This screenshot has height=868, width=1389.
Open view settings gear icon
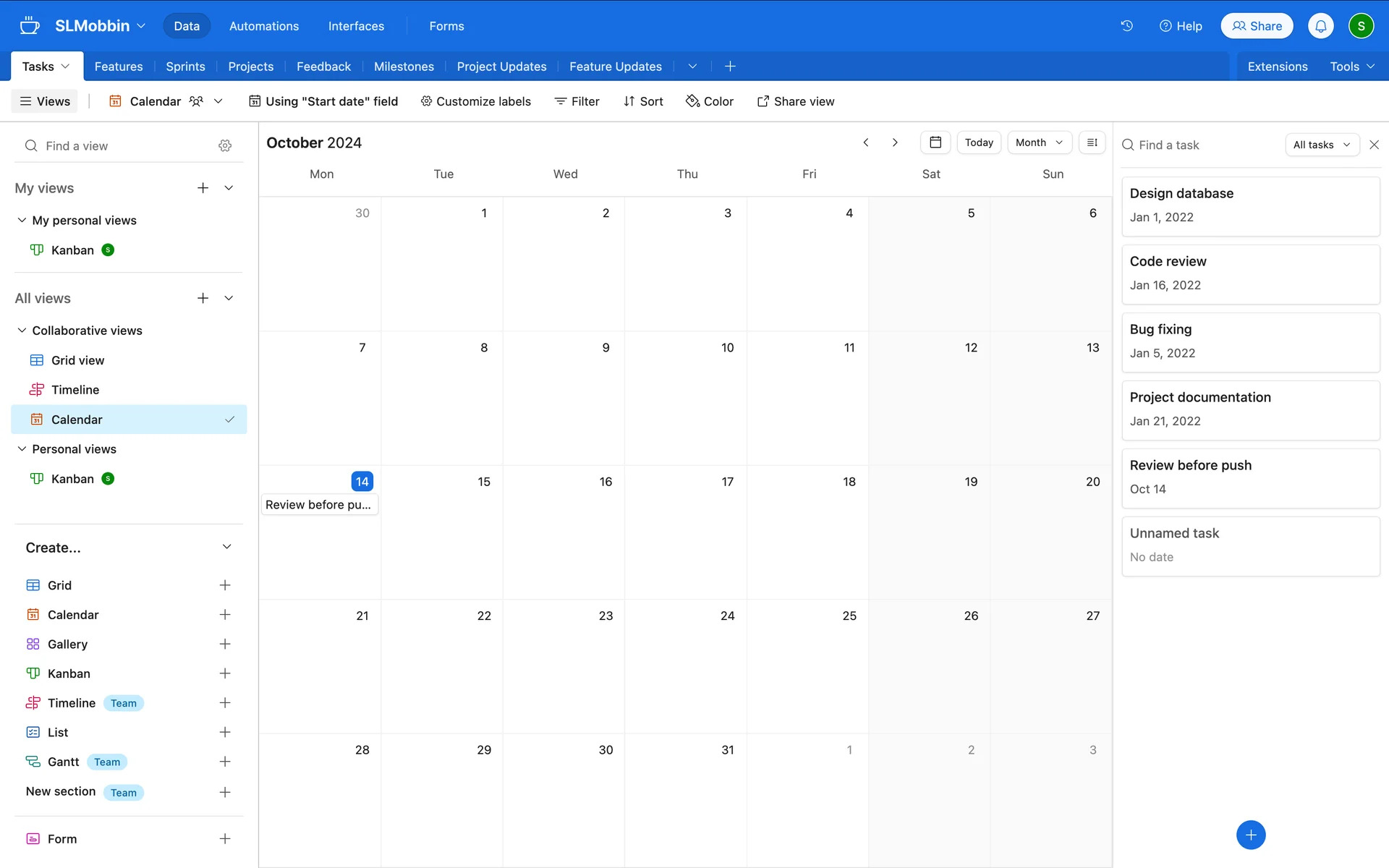pos(225,146)
